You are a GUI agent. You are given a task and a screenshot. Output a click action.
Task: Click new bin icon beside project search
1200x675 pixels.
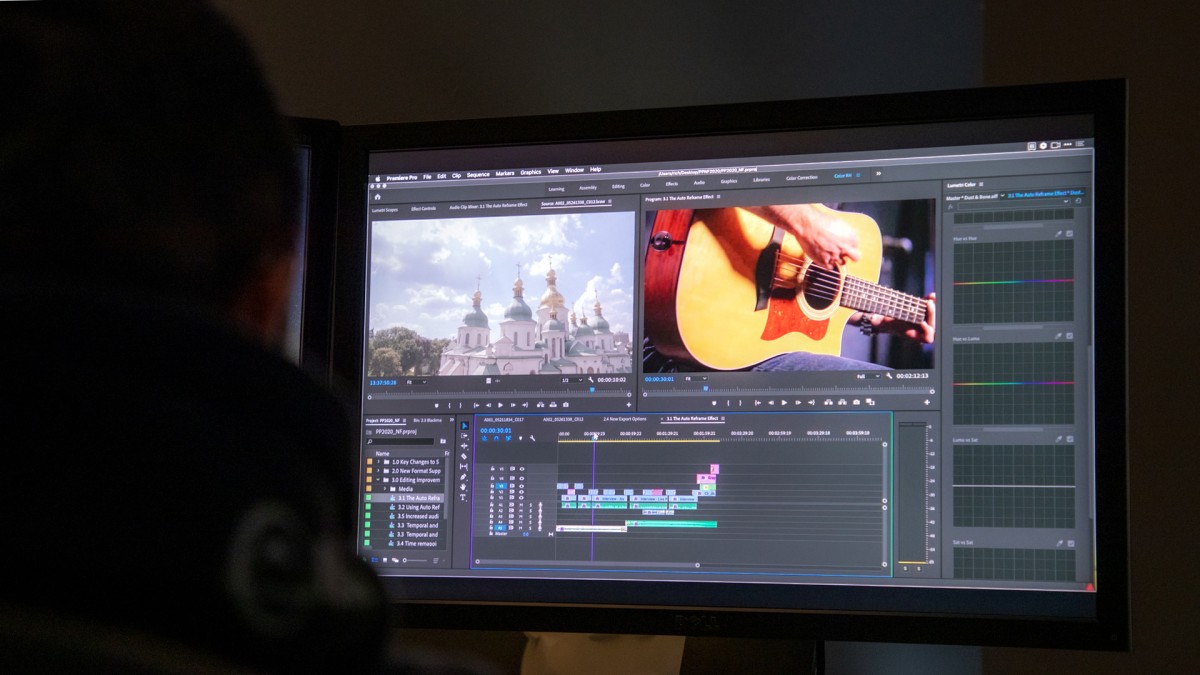[x=443, y=441]
